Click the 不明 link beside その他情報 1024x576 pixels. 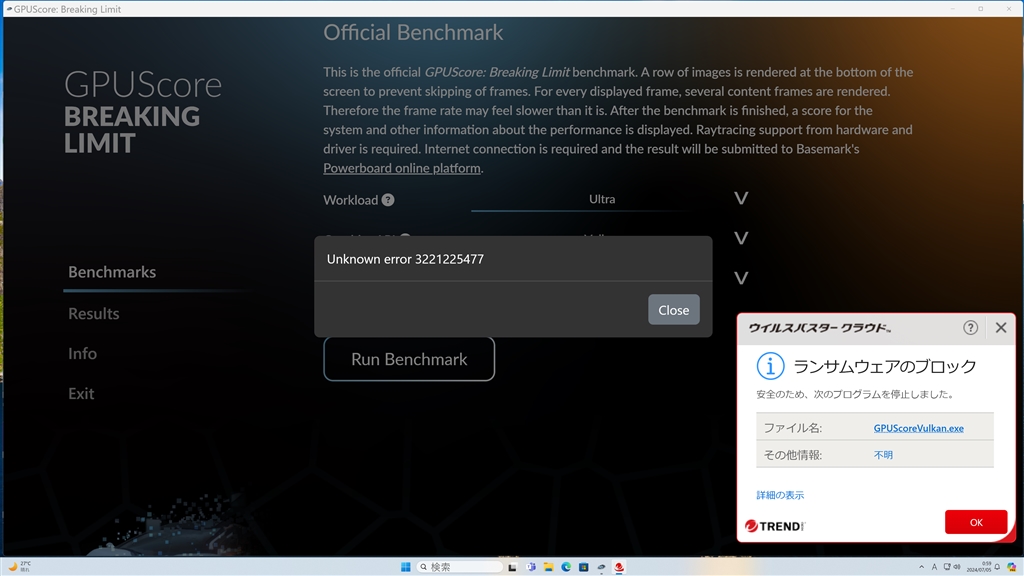click(x=883, y=455)
